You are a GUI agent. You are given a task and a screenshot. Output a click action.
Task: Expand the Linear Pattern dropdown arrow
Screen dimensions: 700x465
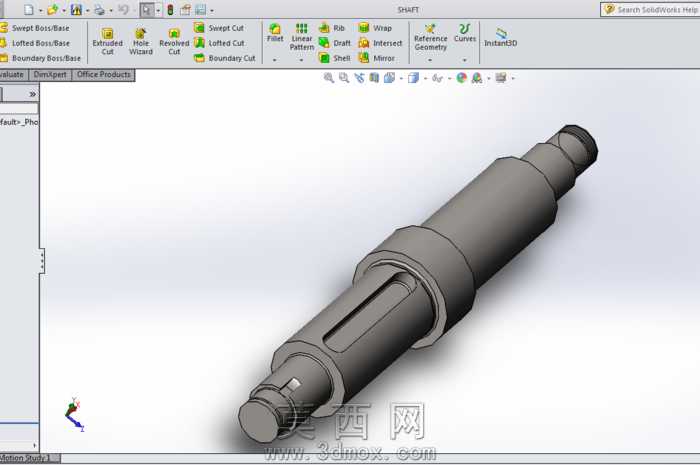302,60
